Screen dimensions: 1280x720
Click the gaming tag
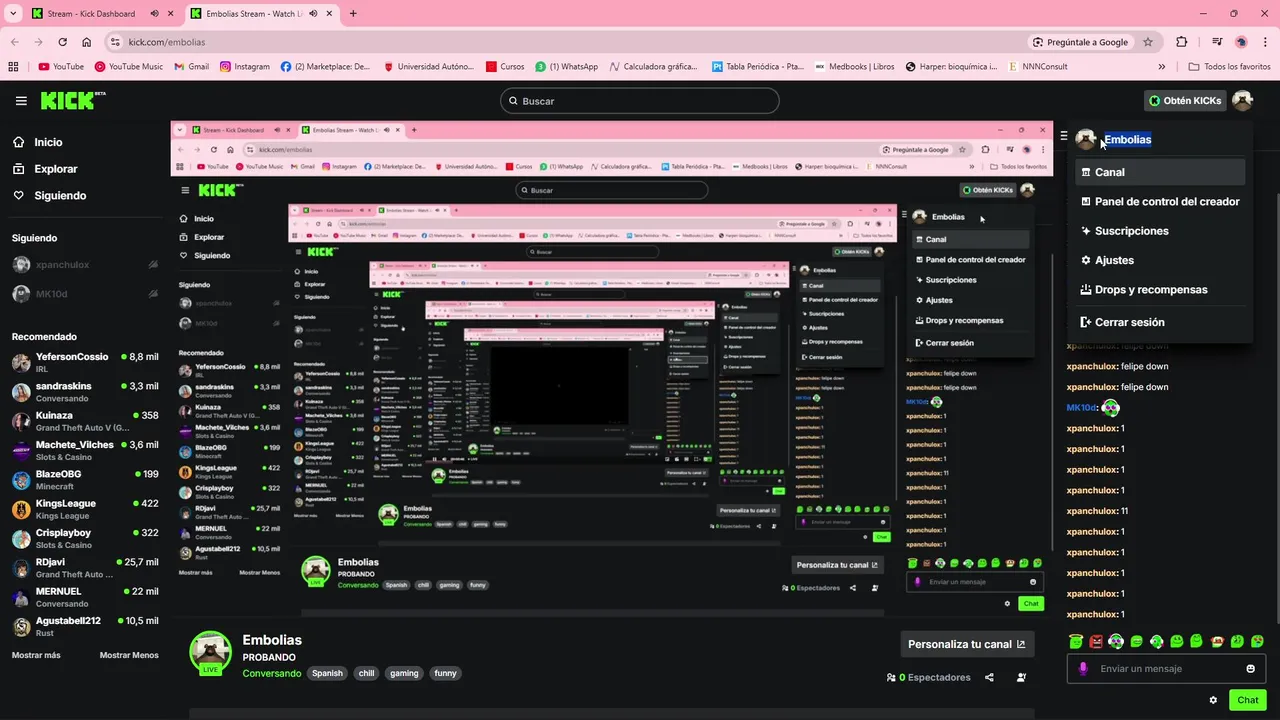tap(404, 673)
